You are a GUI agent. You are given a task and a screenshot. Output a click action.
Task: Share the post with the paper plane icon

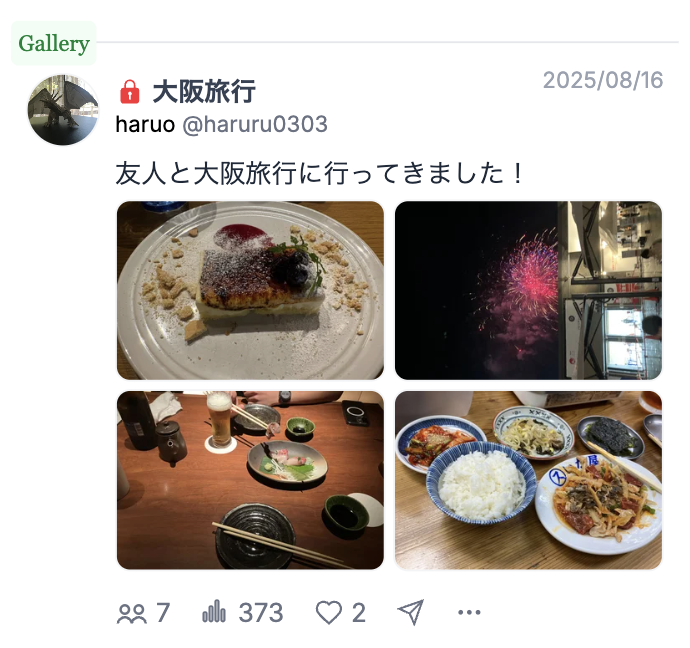(411, 612)
